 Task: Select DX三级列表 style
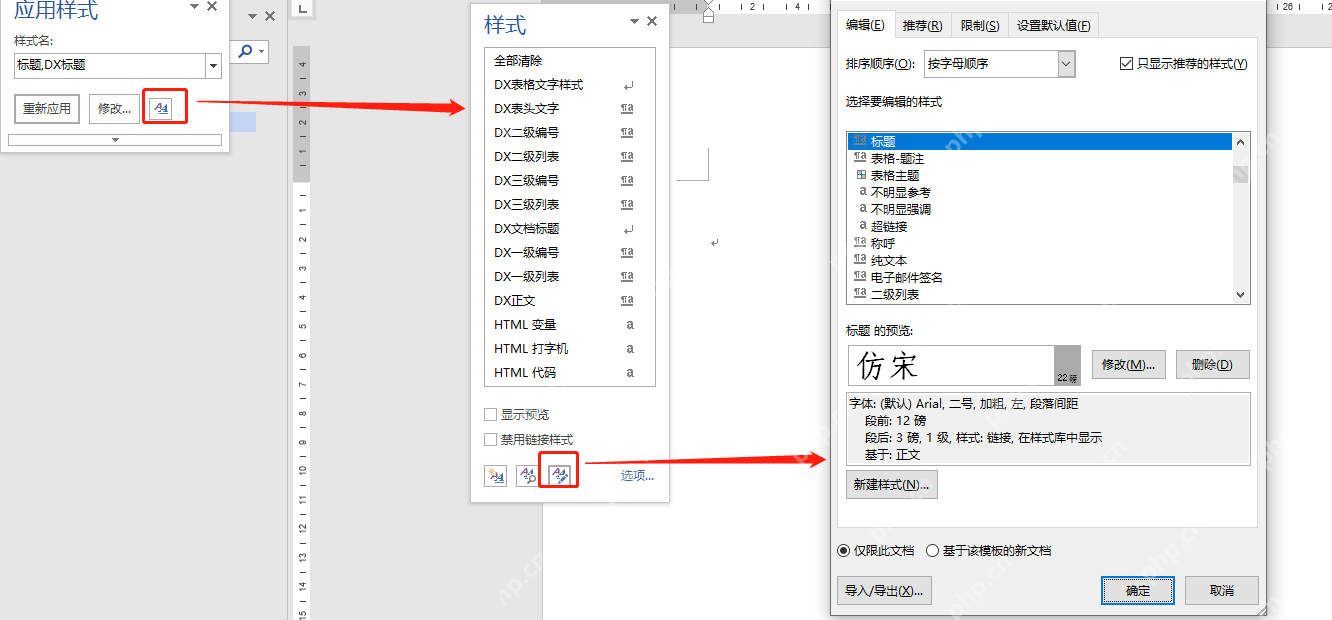tap(569, 205)
